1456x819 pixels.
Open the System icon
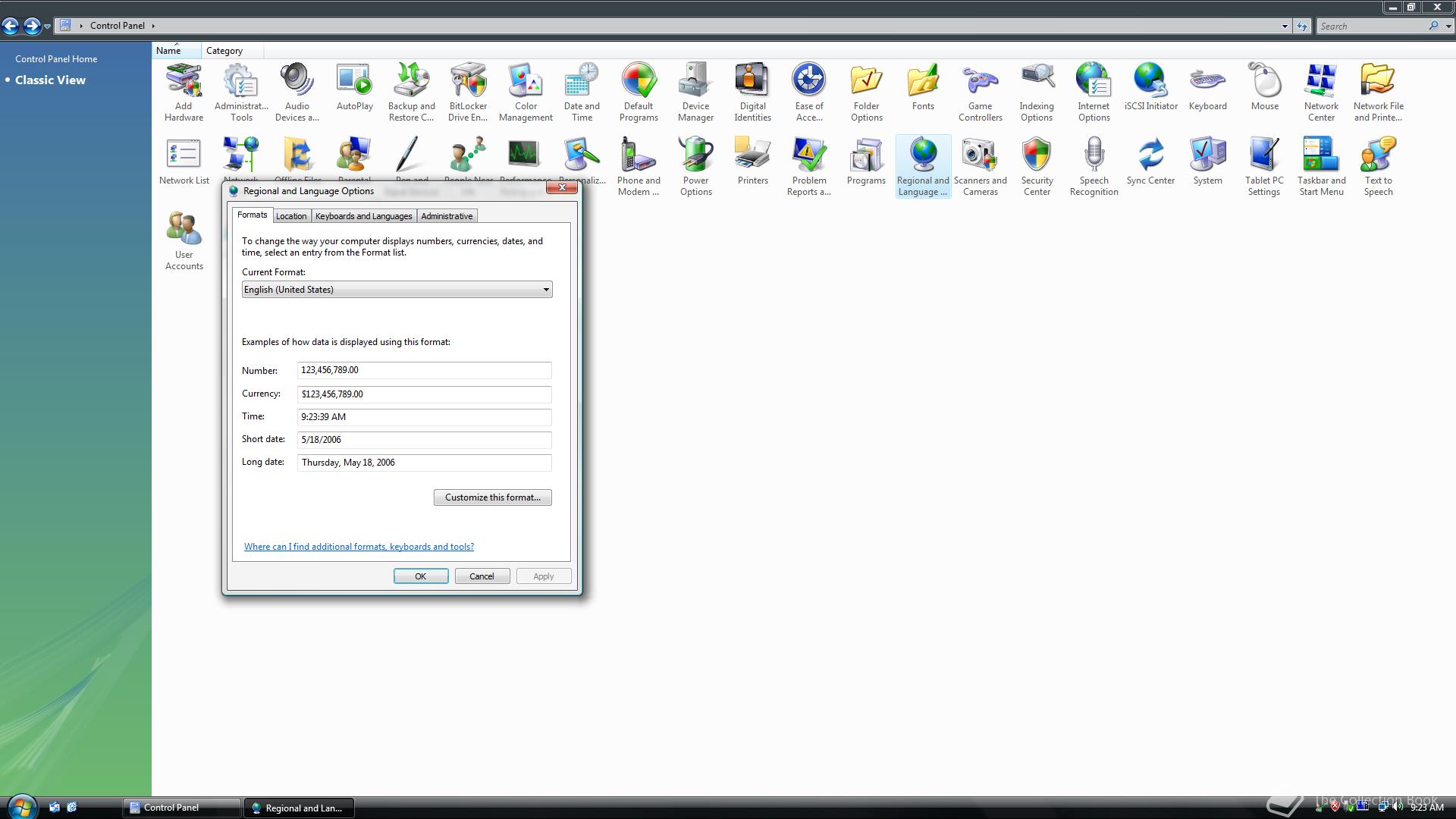click(1207, 162)
